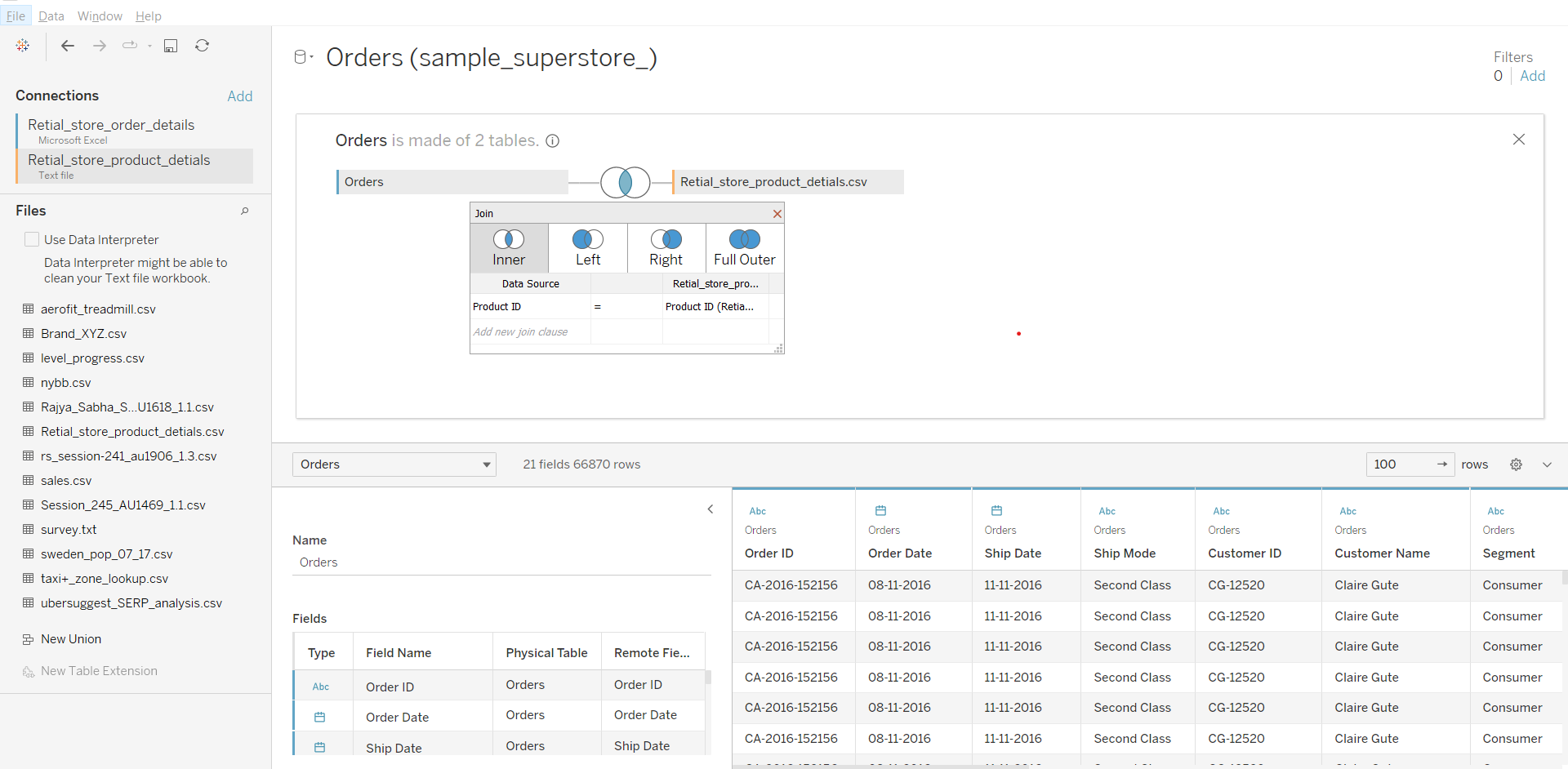
Task: Click the back arrow toolbar icon
Action: point(68,46)
